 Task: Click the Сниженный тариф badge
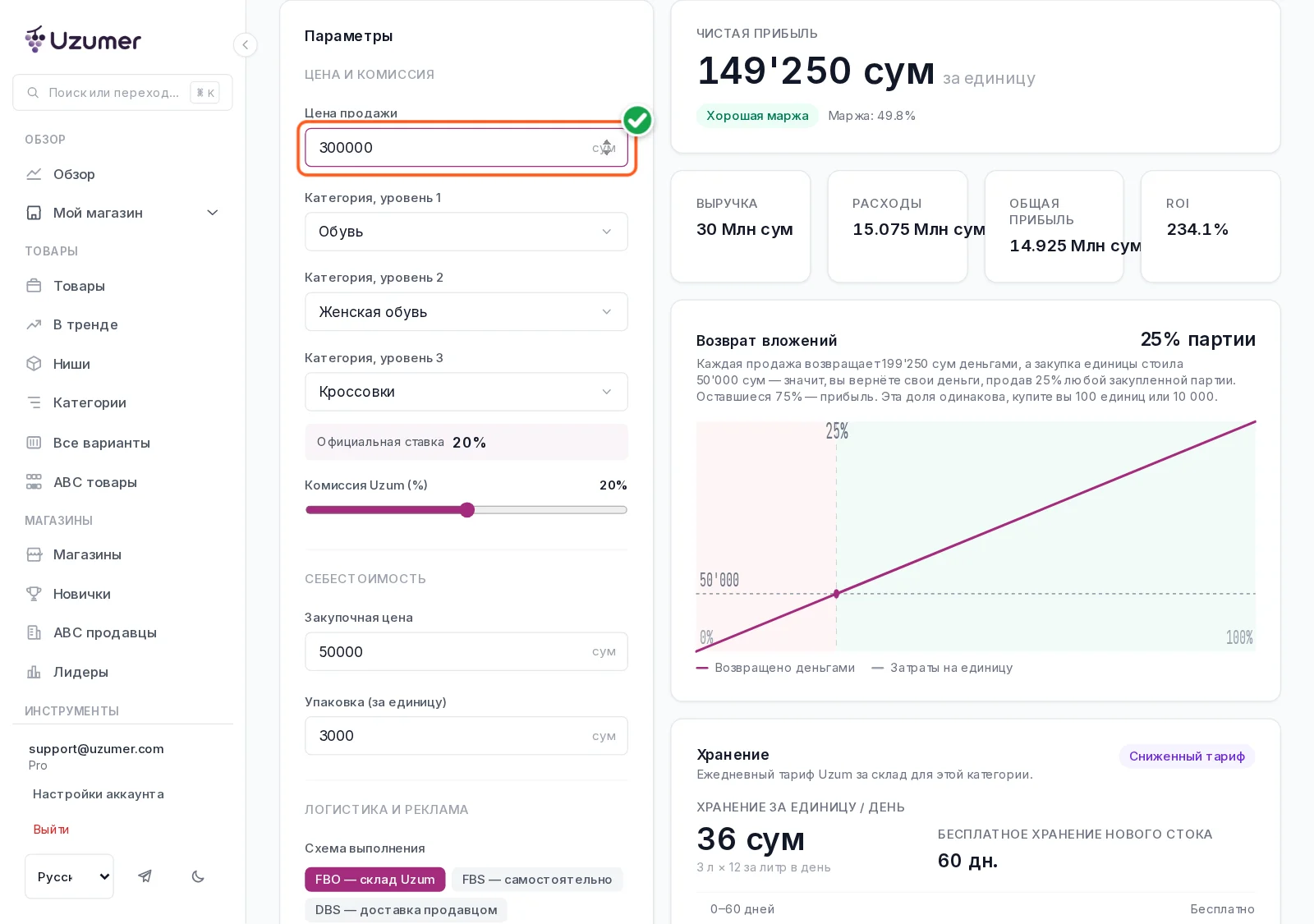coord(1187,756)
